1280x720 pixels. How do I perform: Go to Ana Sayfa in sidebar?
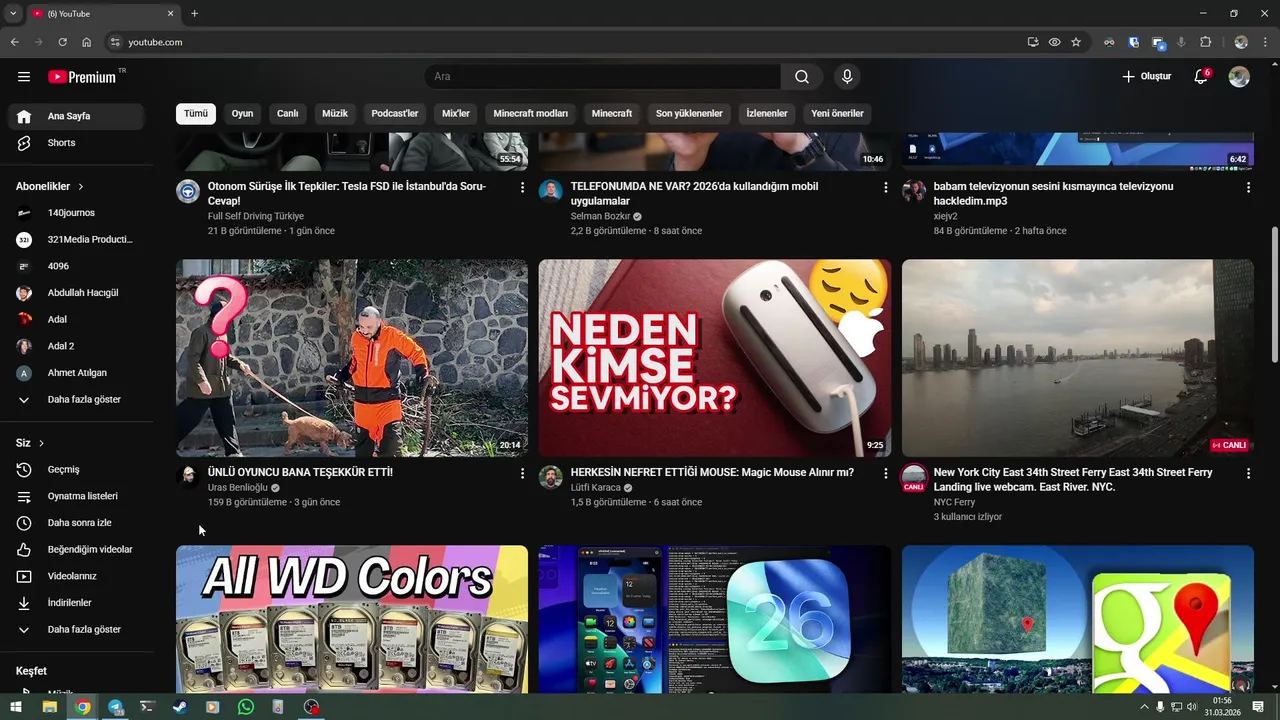coord(76,116)
